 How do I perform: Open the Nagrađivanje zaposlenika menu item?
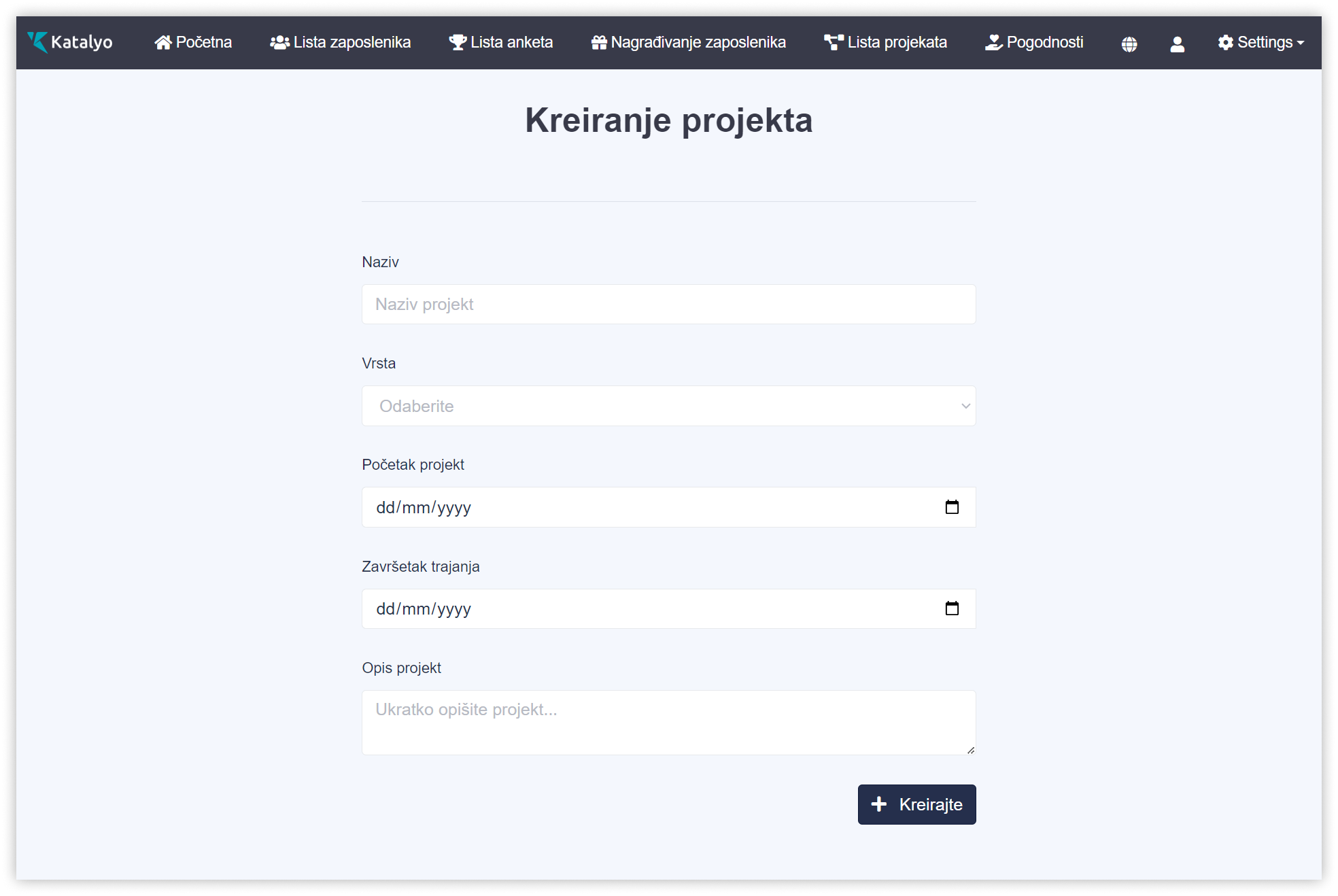tap(698, 43)
